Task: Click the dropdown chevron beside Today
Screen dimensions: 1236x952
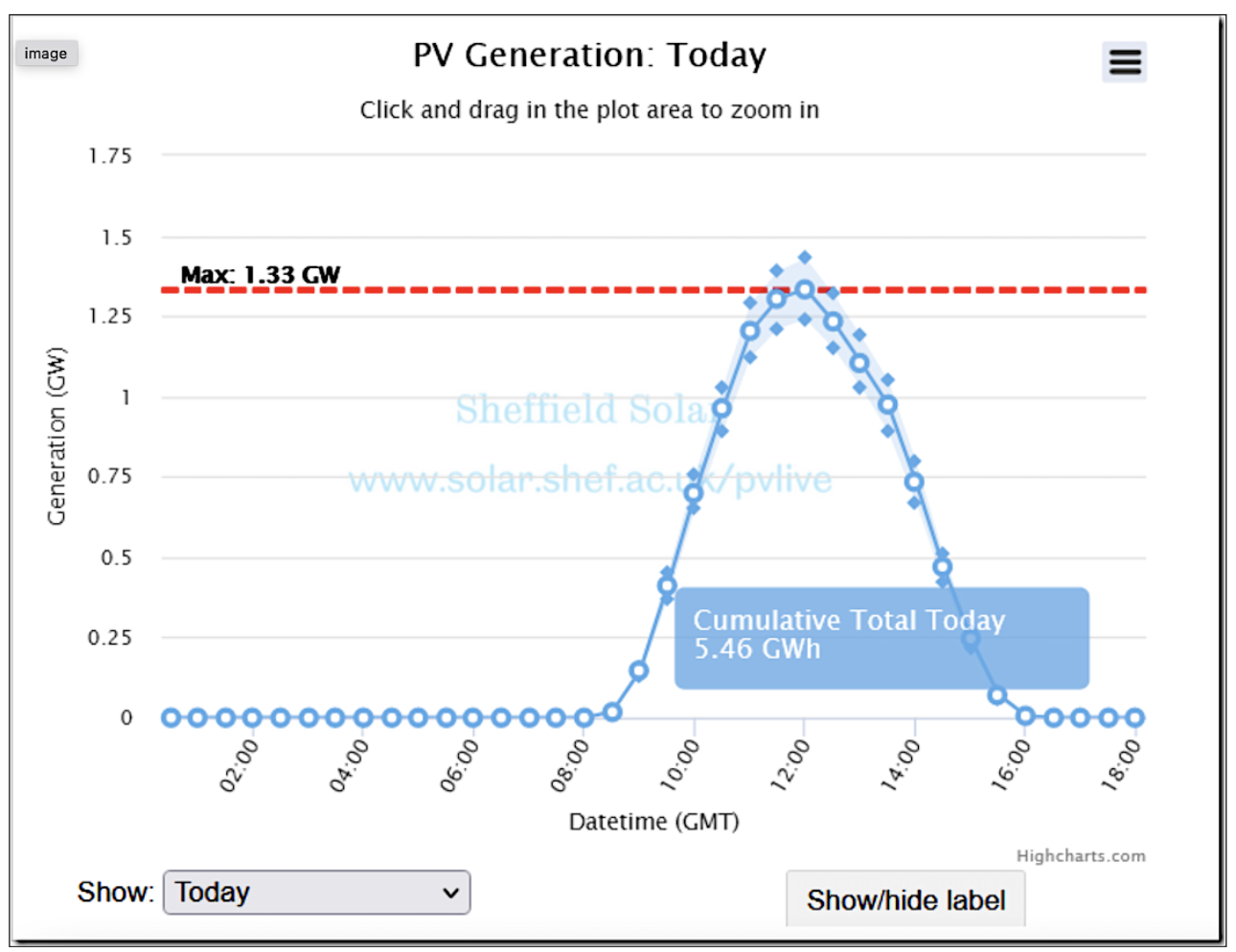Action: (x=450, y=893)
